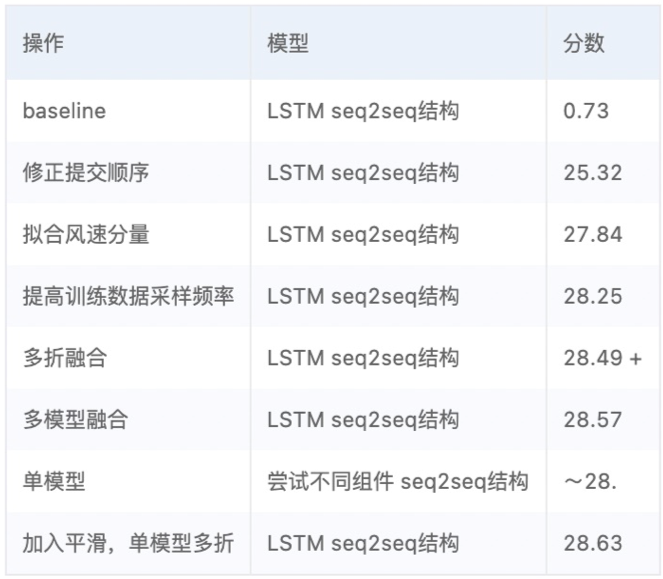
Task: Select the 单模型 operation cell
Action: click(x=54, y=481)
